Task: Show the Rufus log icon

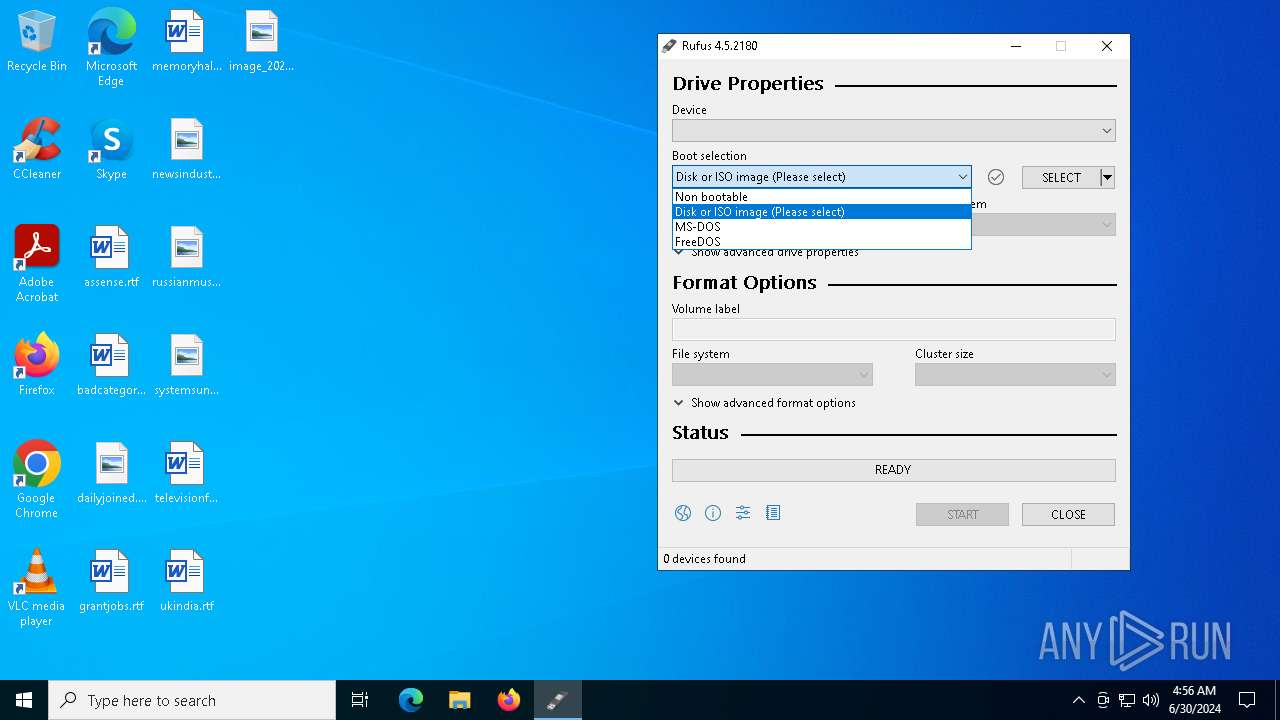Action: (773, 513)
